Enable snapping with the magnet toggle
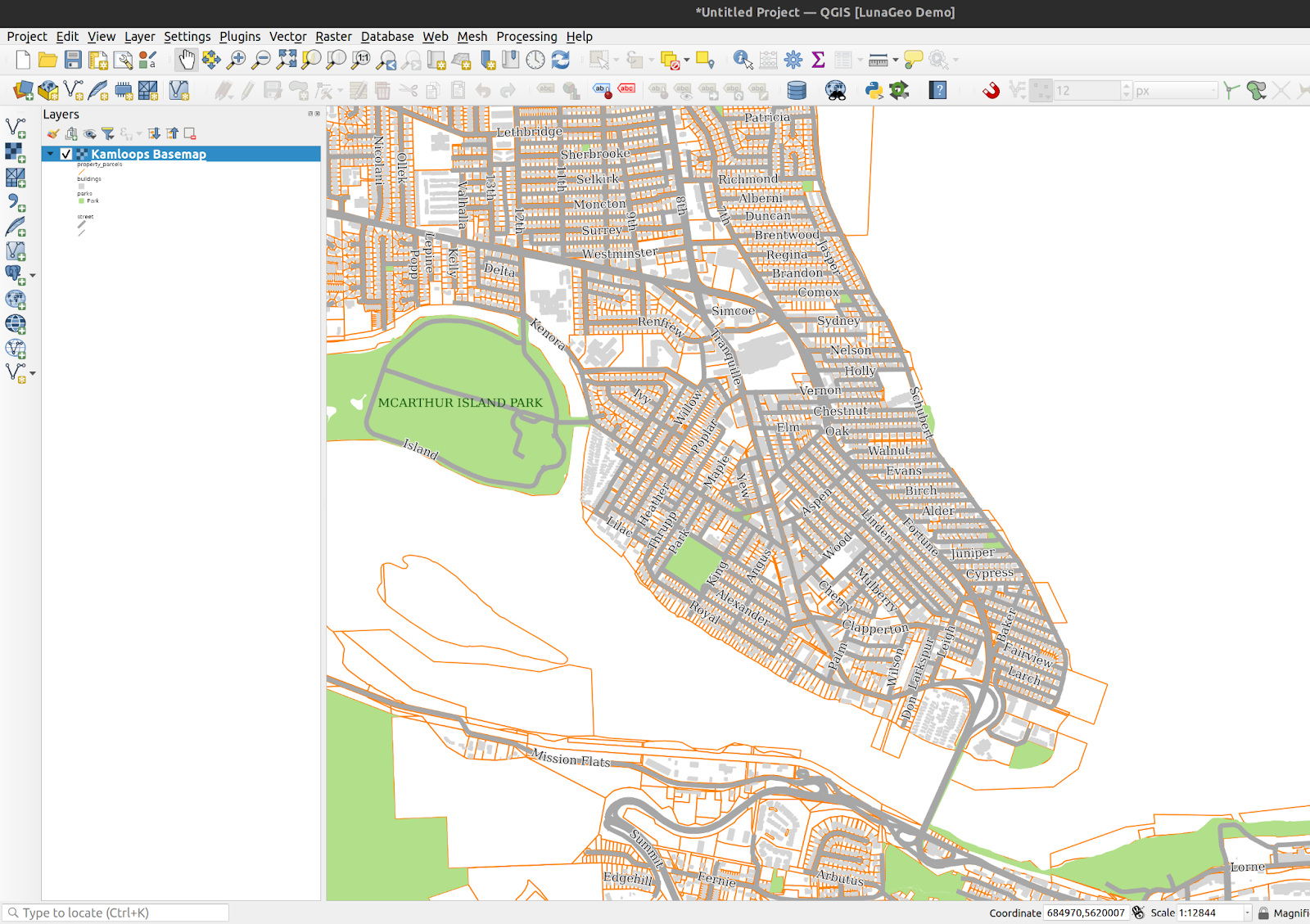 tap(991, 90)
